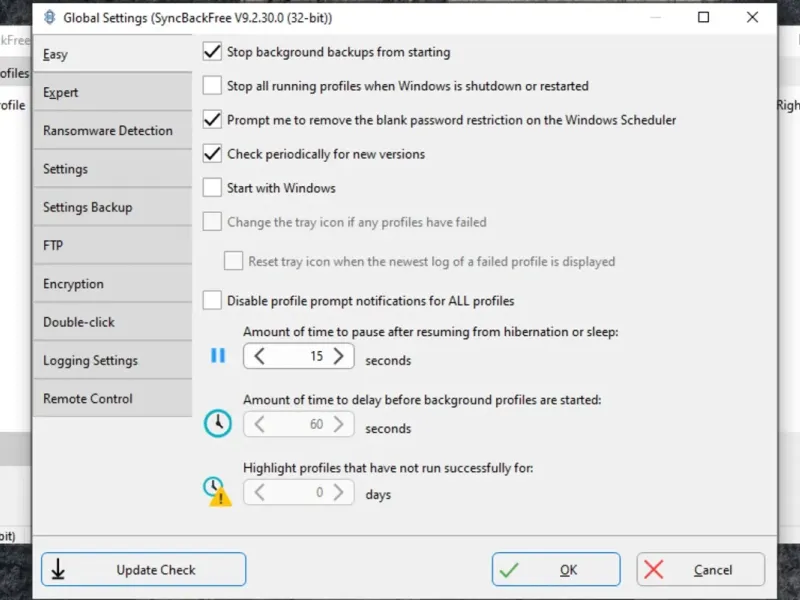Click the background delay value field showing 60

298,424
